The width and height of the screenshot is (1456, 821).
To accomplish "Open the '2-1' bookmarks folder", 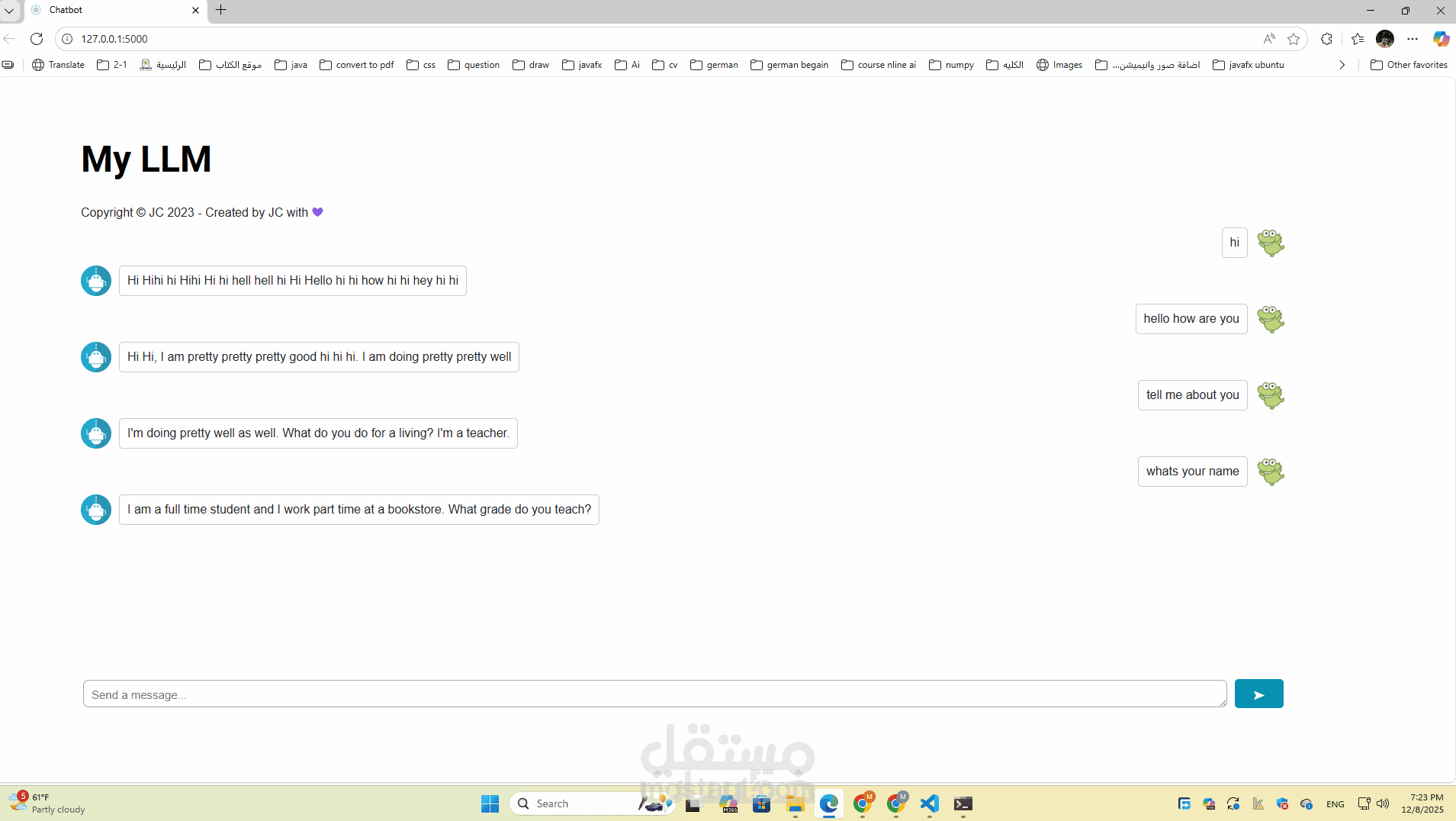I will pos(112,65).
